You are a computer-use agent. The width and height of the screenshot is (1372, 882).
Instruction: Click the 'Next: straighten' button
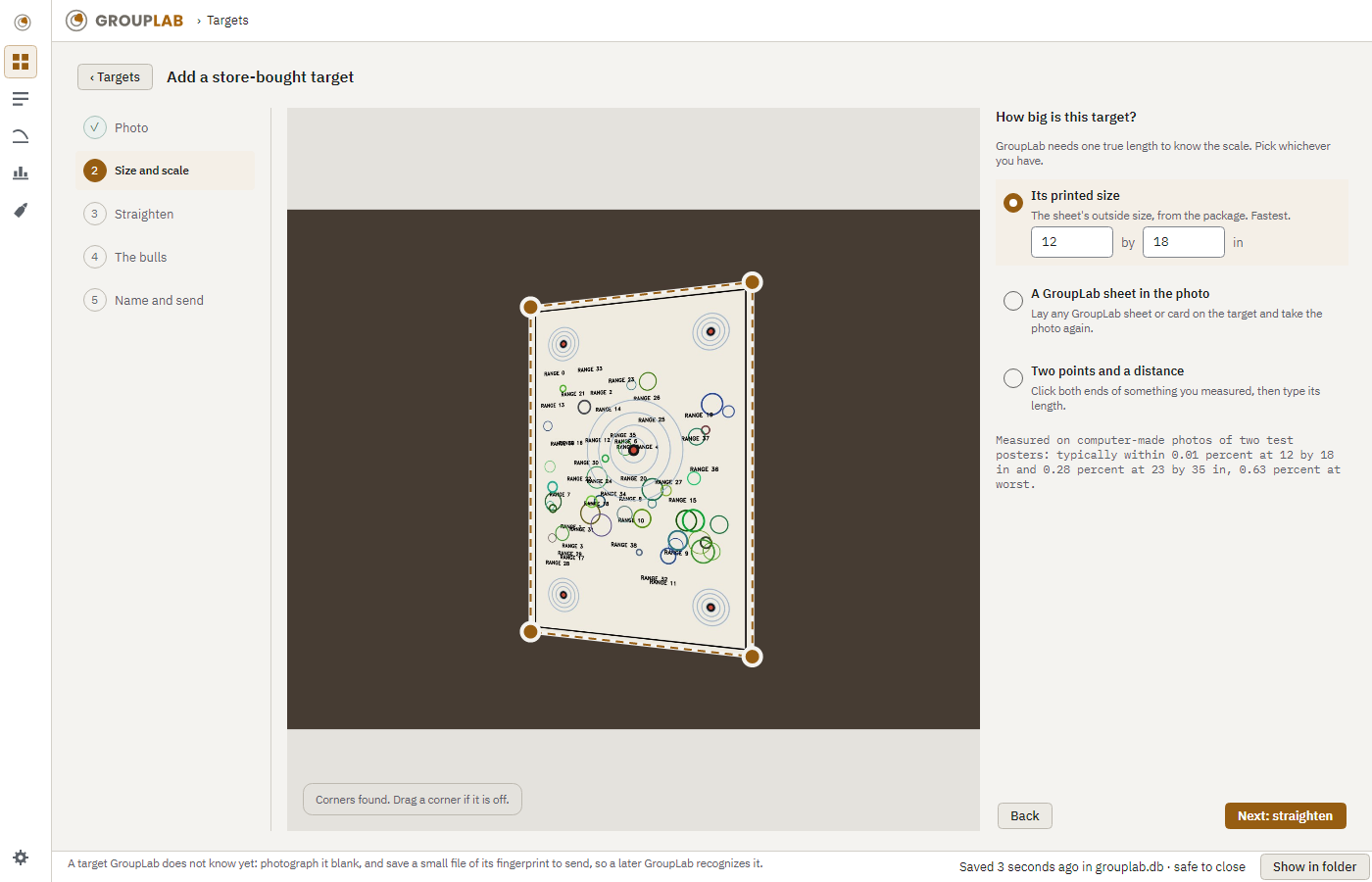click(1285, 815)
